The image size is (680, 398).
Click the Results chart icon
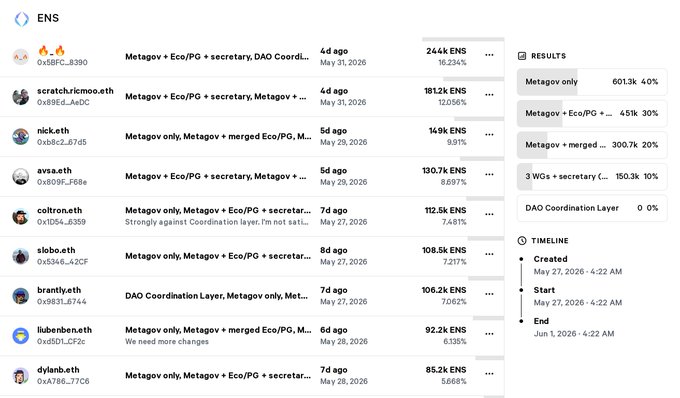[522, 56]
